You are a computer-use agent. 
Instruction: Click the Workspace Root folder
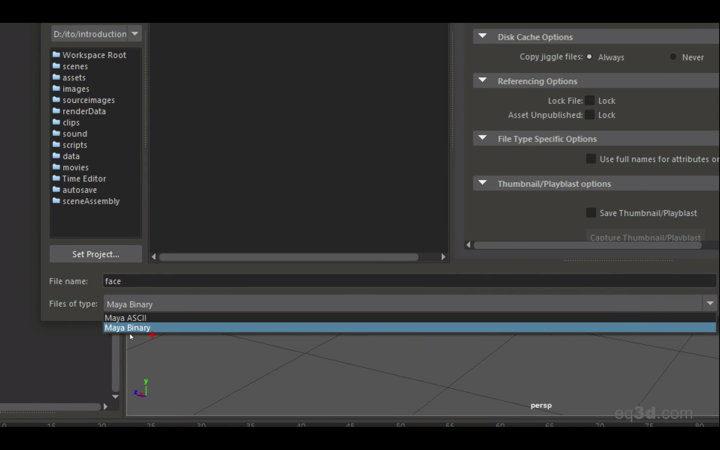pos(94,55)
